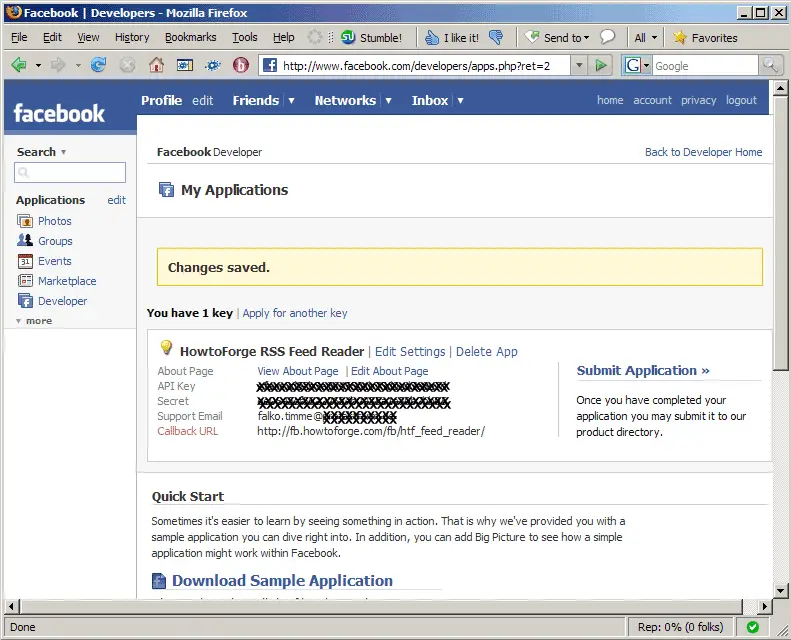The height and width of the screenshot is (640, 791).
Task: Click Submit Application link
Action: click(x=642, y=371)
